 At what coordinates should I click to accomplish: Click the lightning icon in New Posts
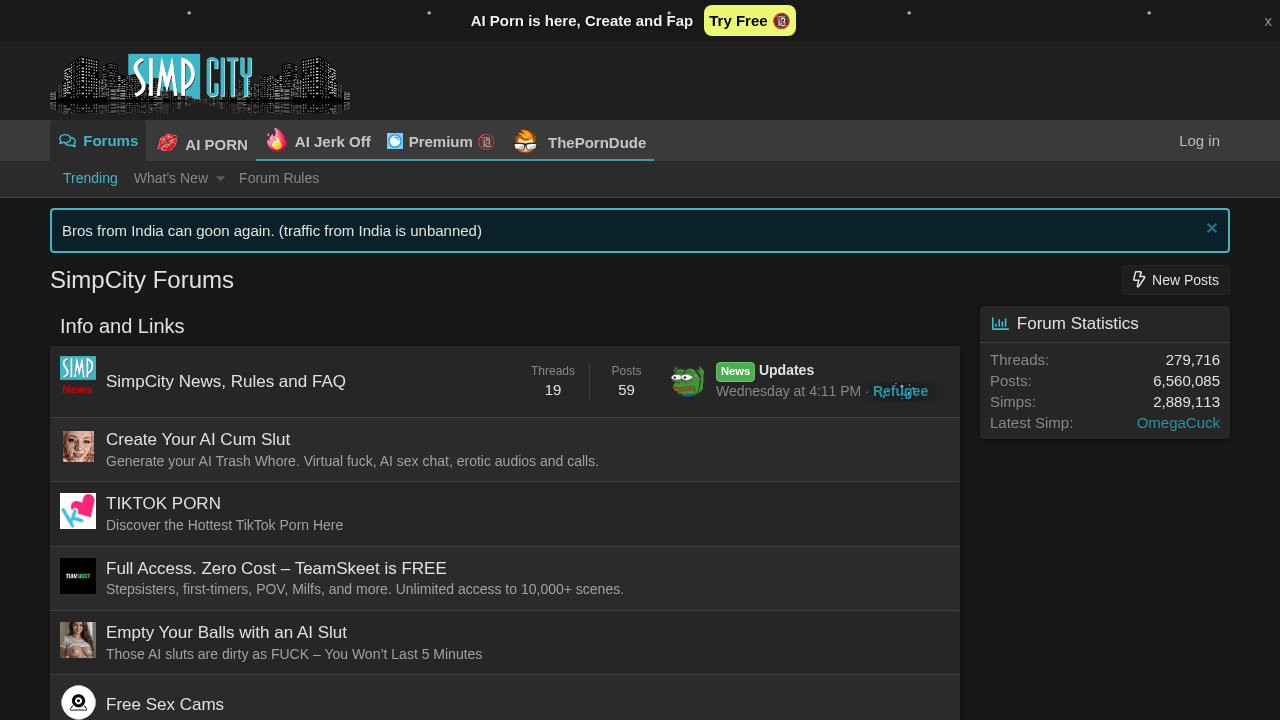[1139, 279]
